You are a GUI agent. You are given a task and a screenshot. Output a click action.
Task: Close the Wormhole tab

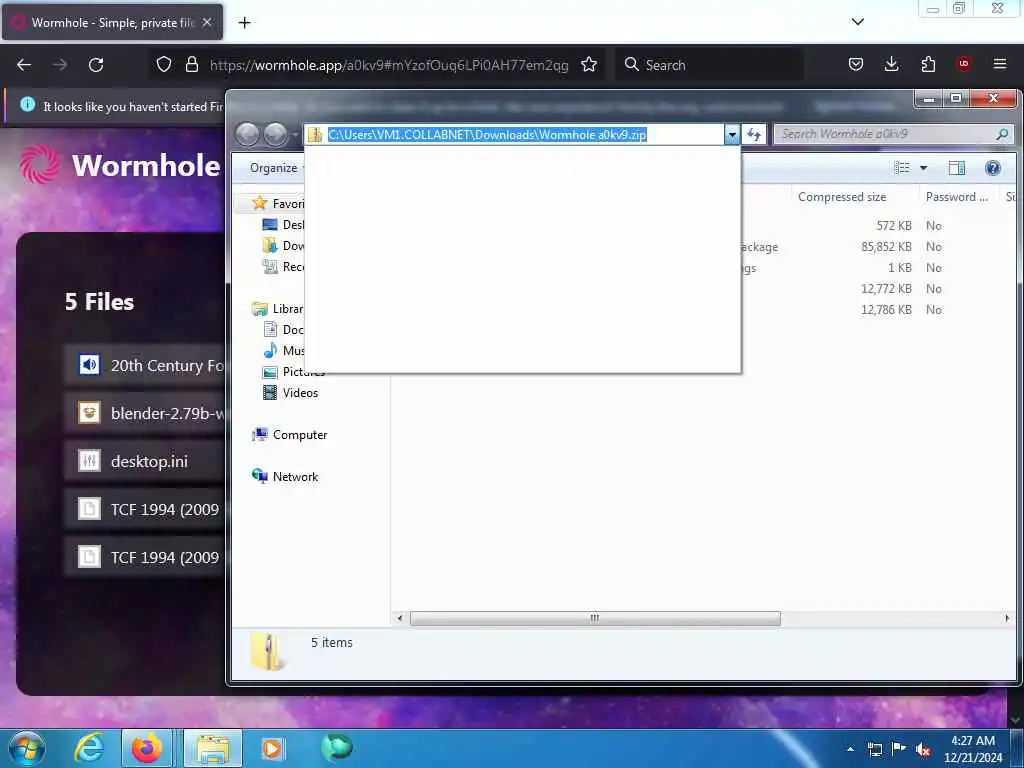207,22
